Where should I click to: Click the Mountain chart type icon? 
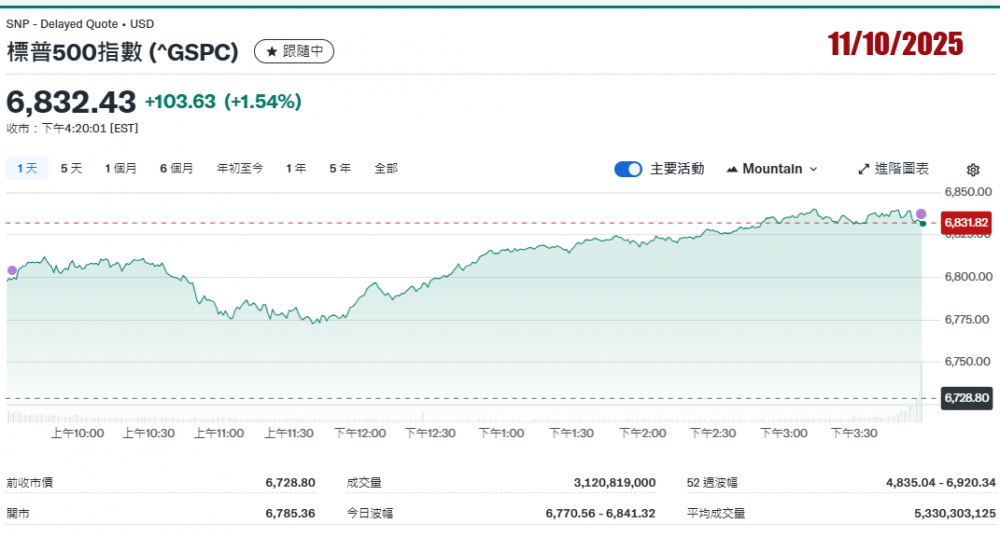(731, 169)
